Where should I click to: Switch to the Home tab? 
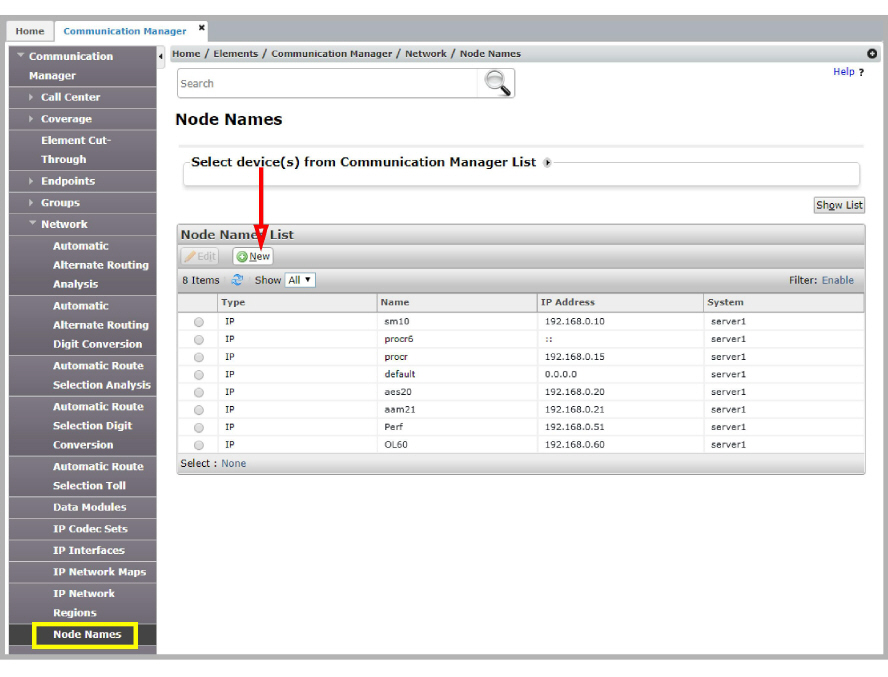[30, 31]
